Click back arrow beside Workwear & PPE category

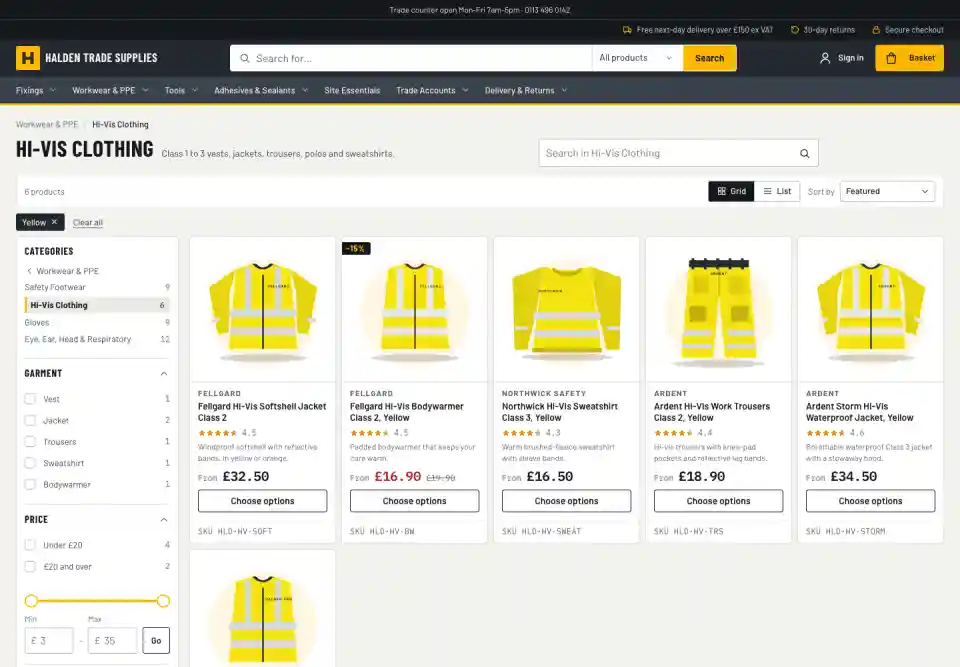coord(29,271)
